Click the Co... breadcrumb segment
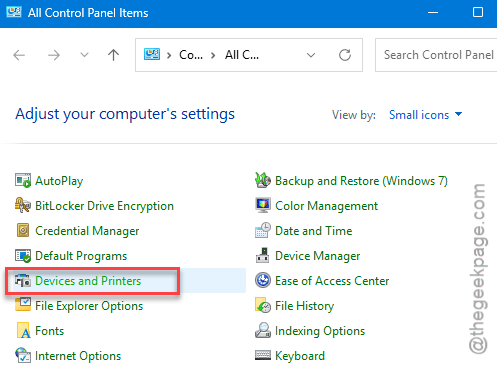Viewport: 497px width, 367px height. coord(191,55)
